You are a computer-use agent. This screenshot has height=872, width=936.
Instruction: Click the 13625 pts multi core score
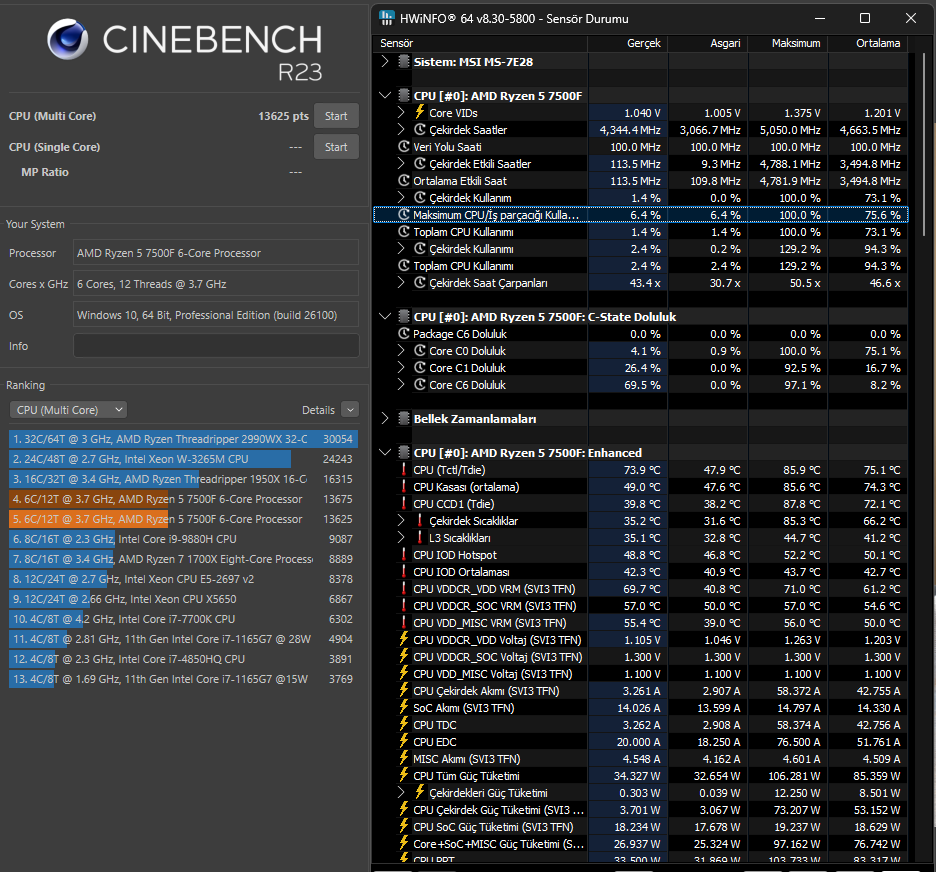[x=283, y=116]
